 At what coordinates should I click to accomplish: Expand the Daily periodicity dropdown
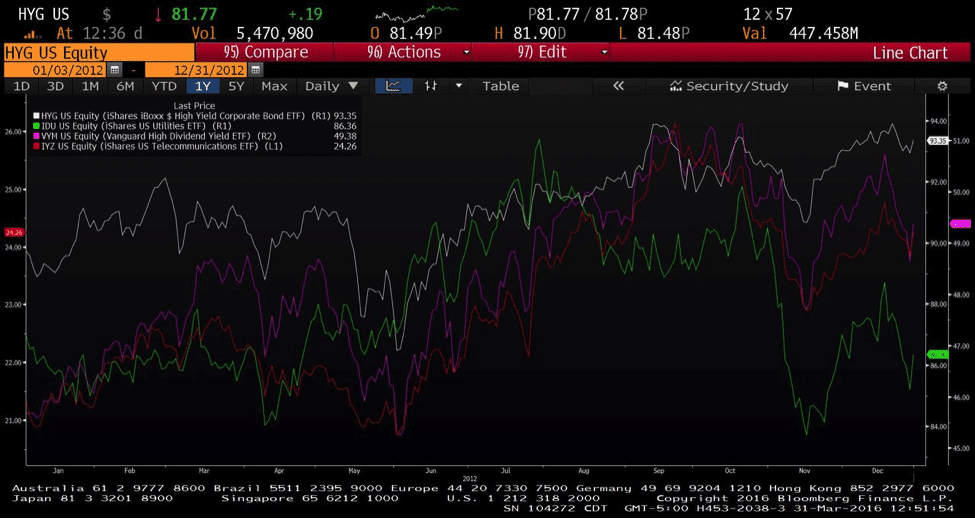point(331,86)
